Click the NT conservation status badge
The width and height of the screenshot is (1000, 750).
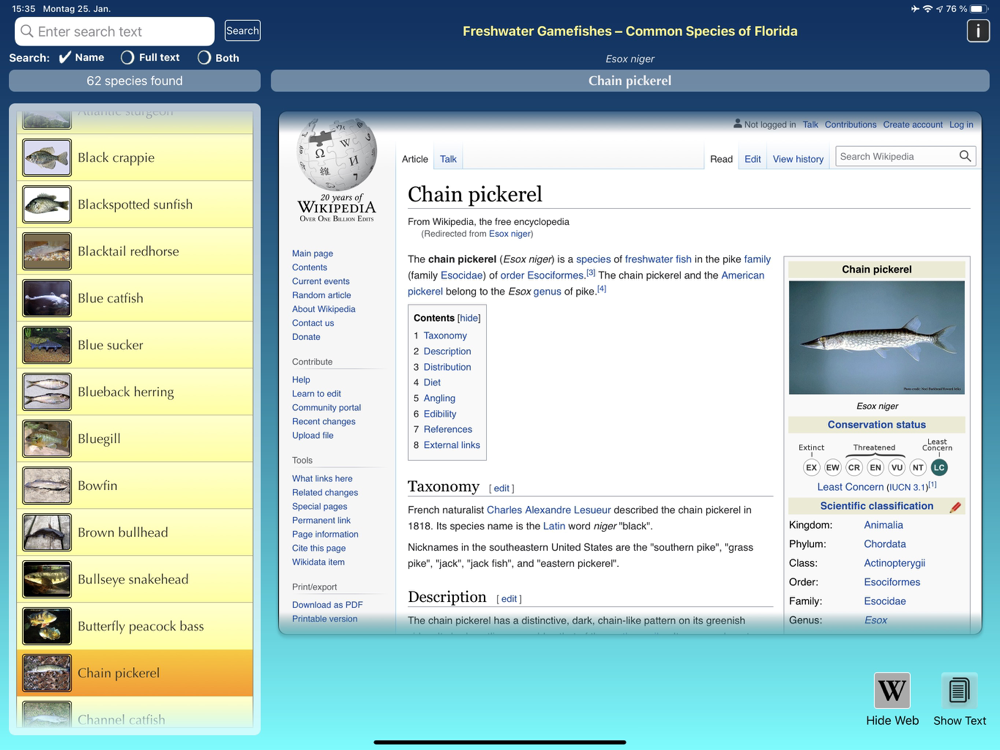(x=918, y=467)
